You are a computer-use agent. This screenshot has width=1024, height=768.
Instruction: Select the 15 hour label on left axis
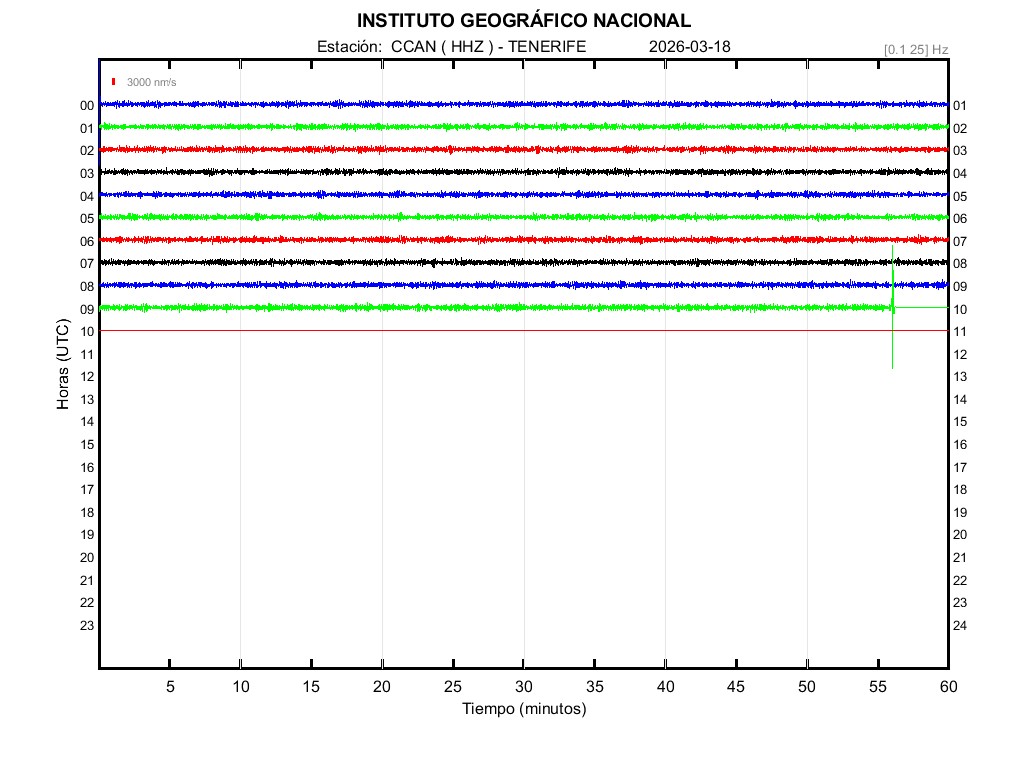pyautogui.click(x=87, y=444)
